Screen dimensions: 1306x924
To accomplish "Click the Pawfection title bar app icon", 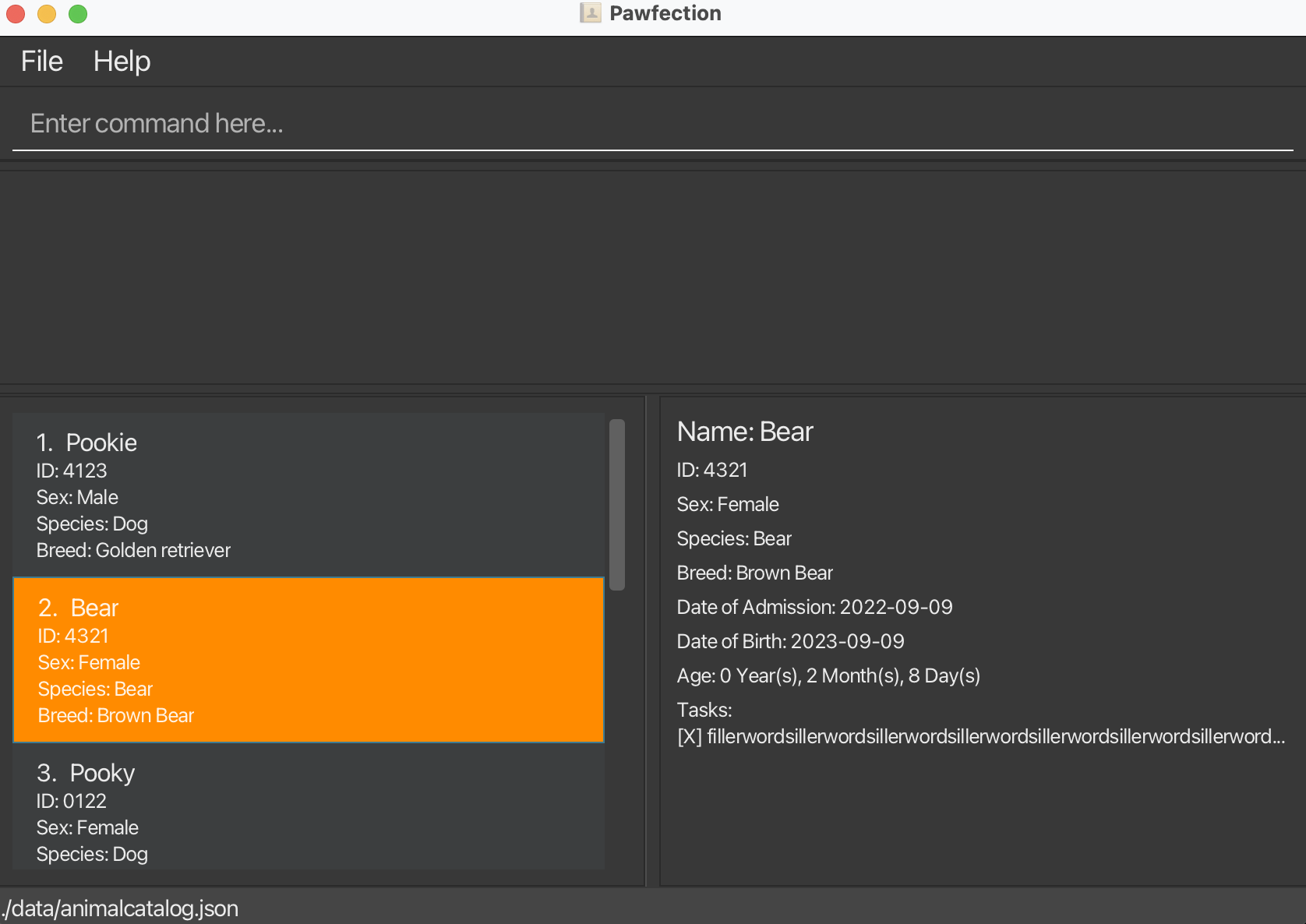I will click(591, 13).
